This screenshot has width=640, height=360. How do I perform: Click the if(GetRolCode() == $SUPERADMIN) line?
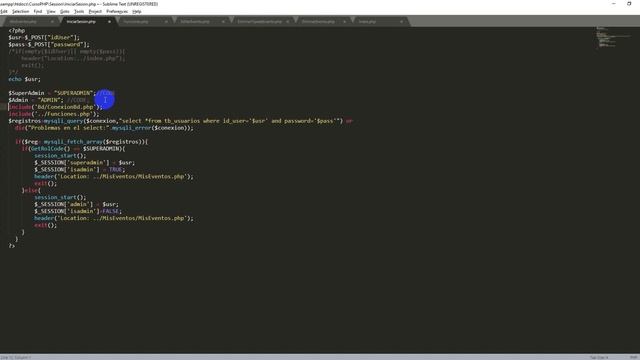pos(73,149)
